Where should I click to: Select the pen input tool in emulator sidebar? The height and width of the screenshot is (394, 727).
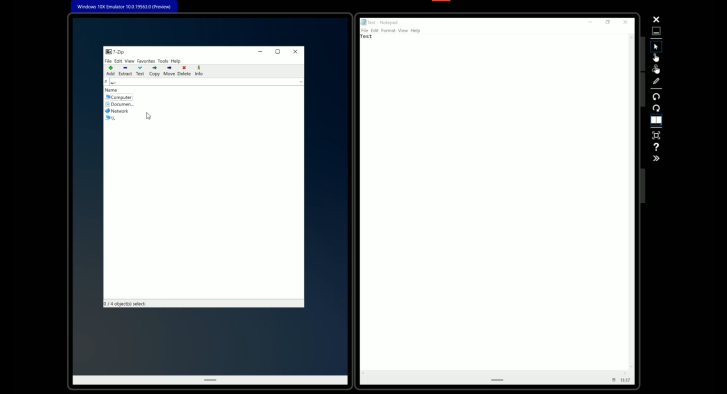656,81
